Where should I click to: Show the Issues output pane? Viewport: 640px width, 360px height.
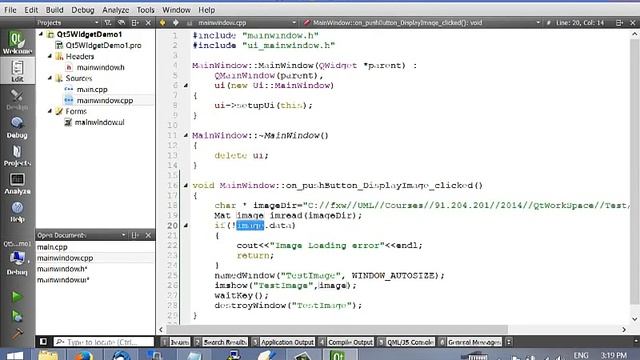click(176, 342)
